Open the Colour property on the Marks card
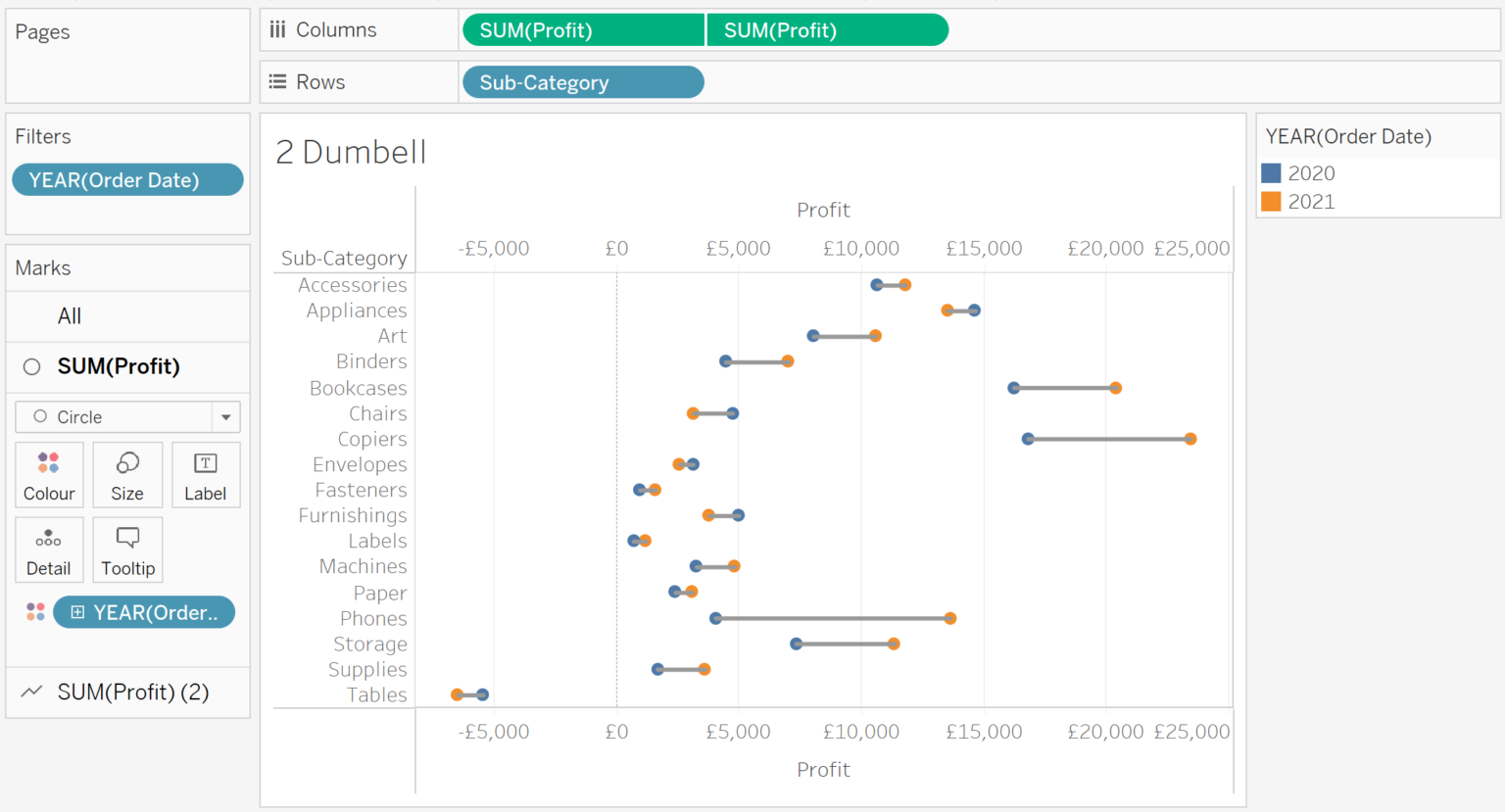This screenshot has width=1505, height=812. tap(49, 475)
